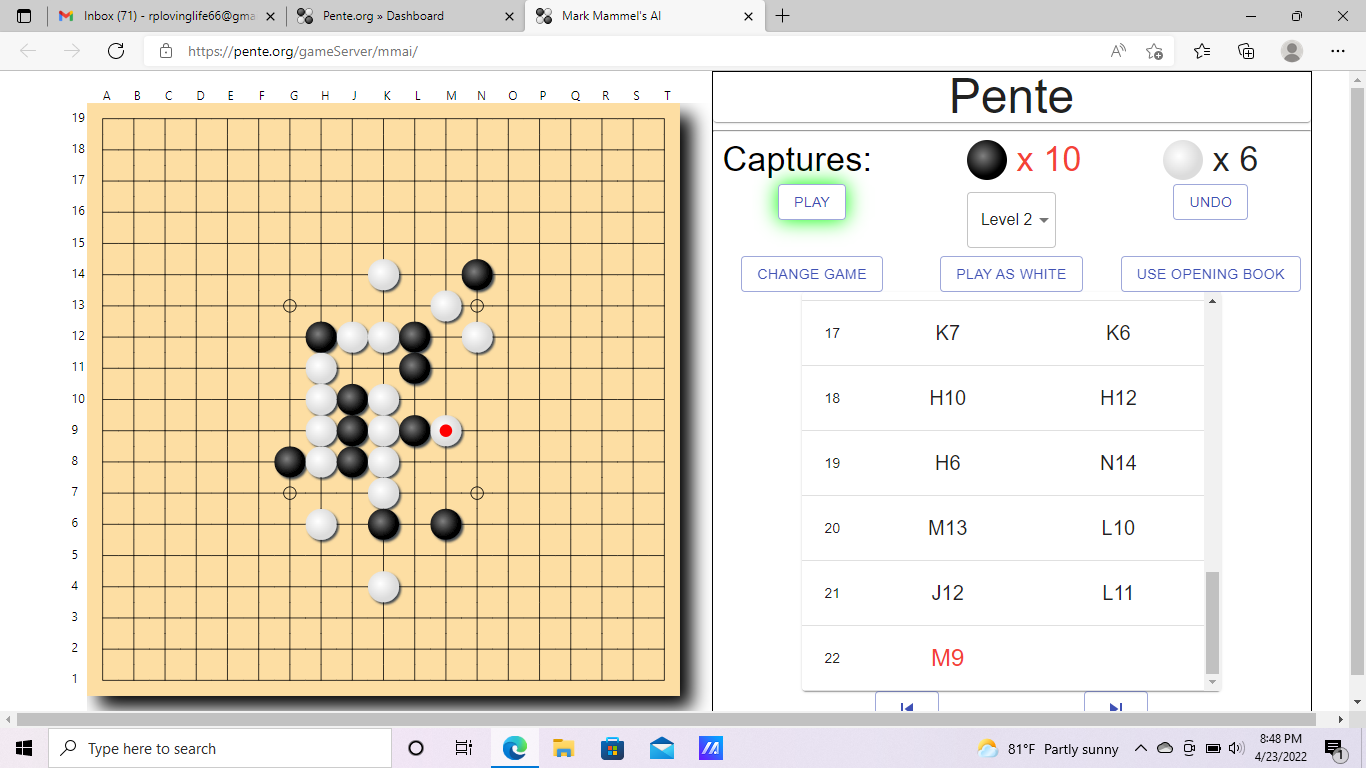Click the black stone at G8
Image resolution: width=1366 pixels, height=768 pixels.
click(290, 462)
